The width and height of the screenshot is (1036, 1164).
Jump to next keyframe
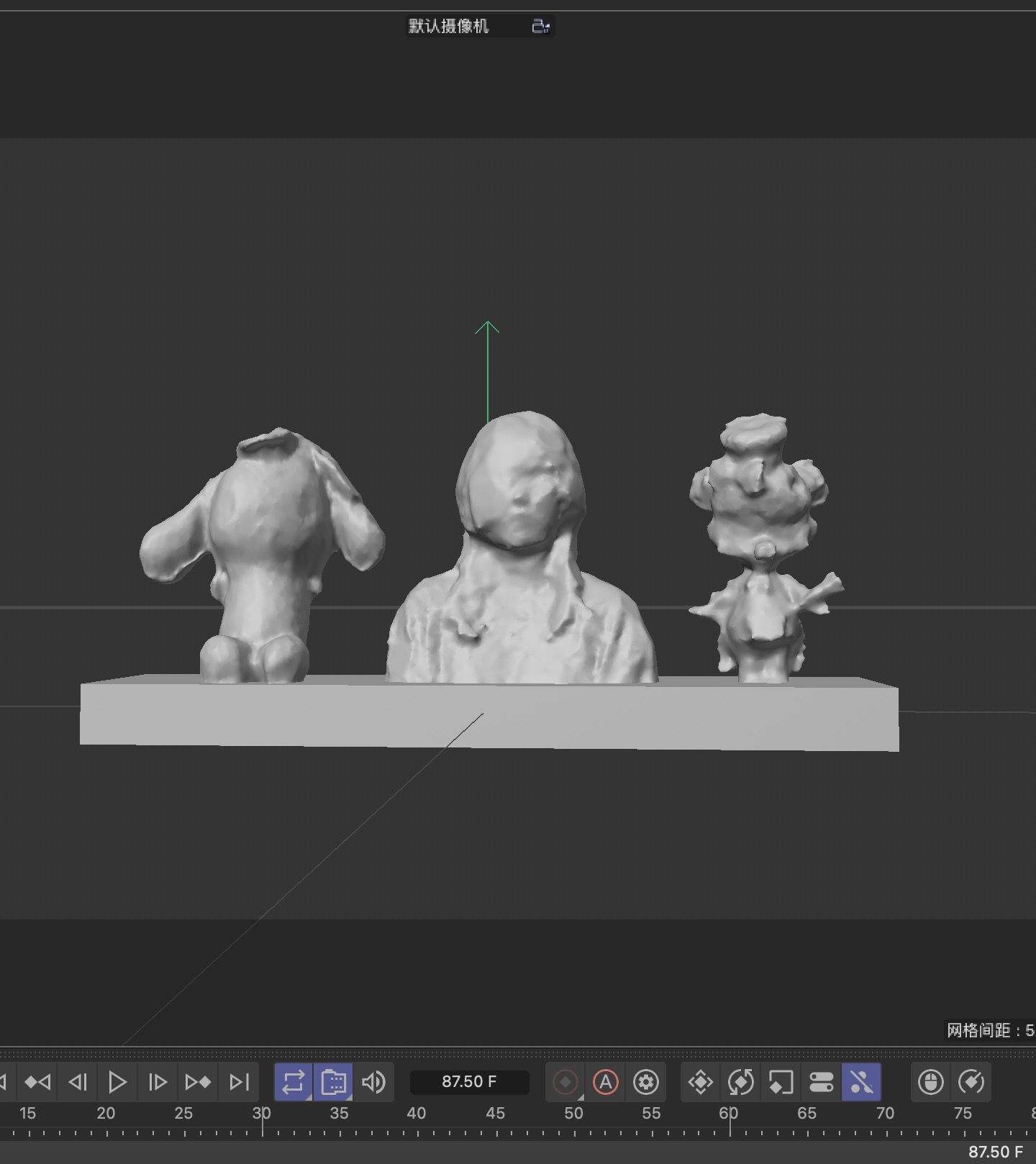[x=198, y=1082]
